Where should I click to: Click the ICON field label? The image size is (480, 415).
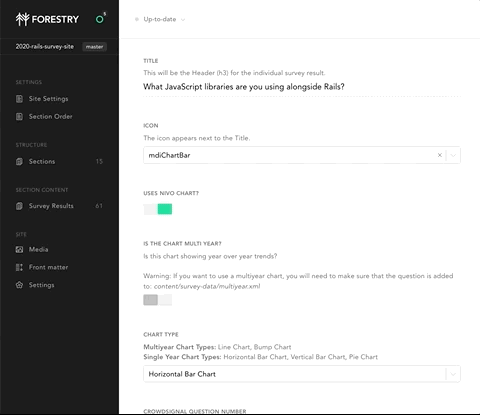click(151, 126)
